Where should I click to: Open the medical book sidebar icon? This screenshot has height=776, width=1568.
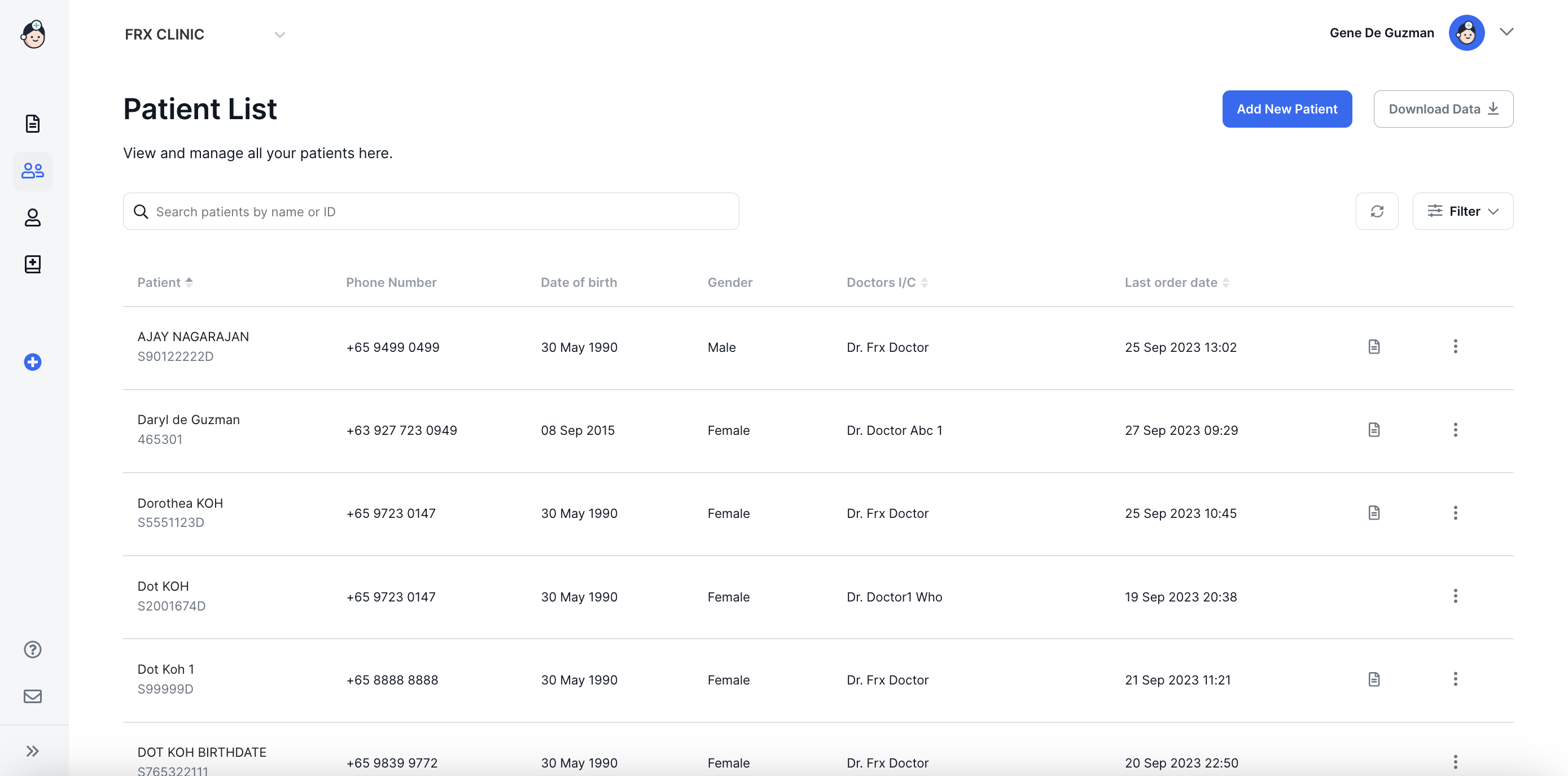pyautogui.click(x=32, y=264)
